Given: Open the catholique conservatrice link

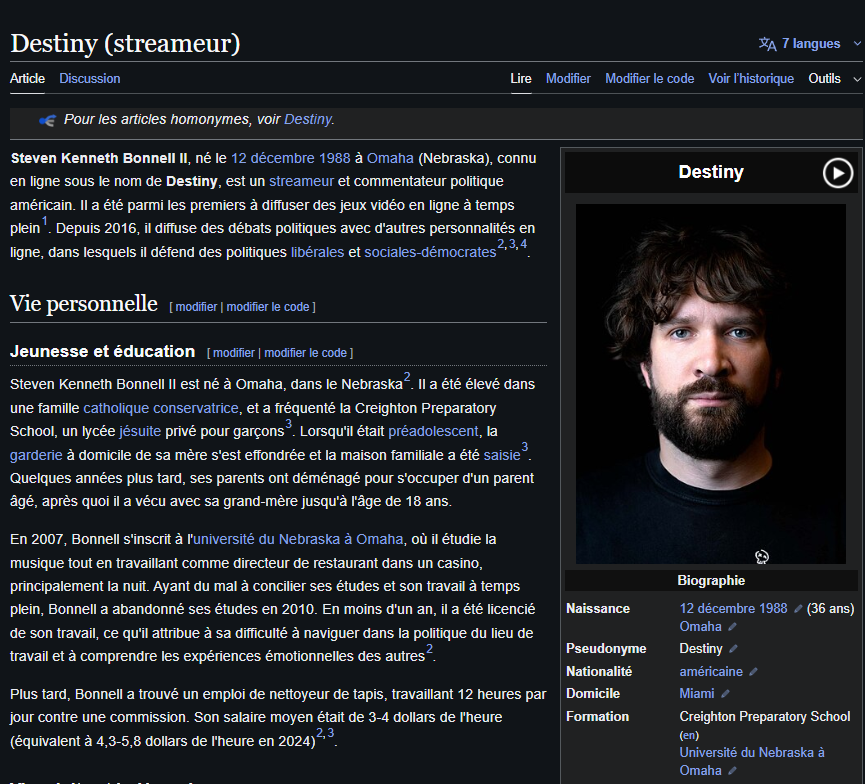Looking at the screenshot, I should pos(161,408).
